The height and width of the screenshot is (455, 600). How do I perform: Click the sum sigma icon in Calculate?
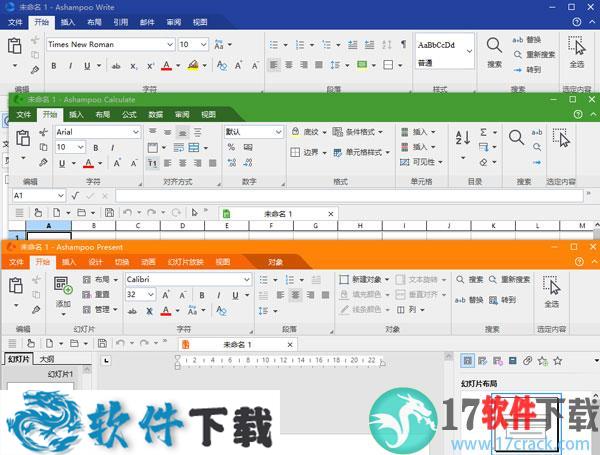coord(484,132)
